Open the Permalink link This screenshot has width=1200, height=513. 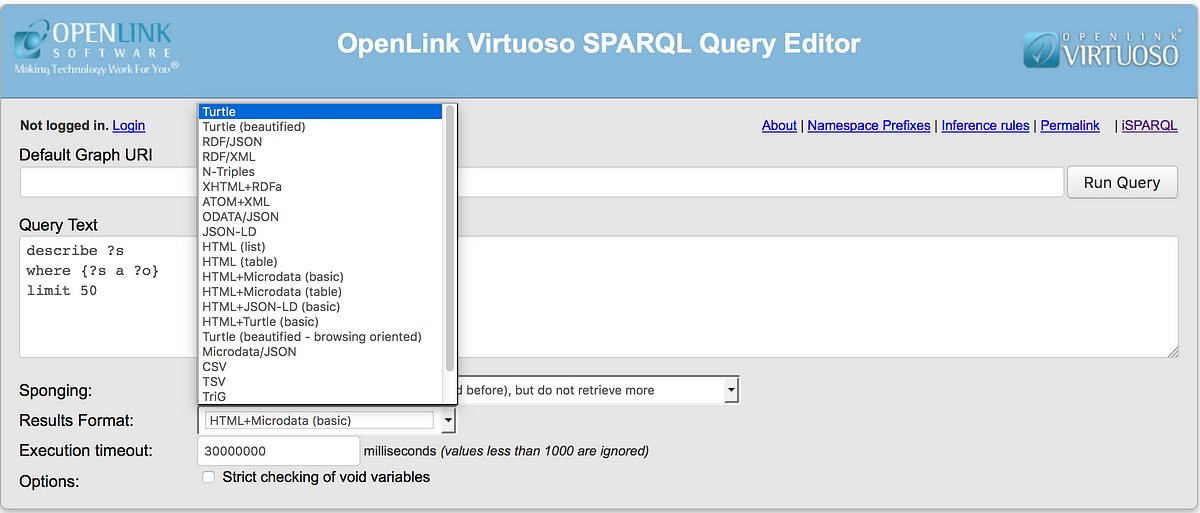click(x=1070, y=125)
